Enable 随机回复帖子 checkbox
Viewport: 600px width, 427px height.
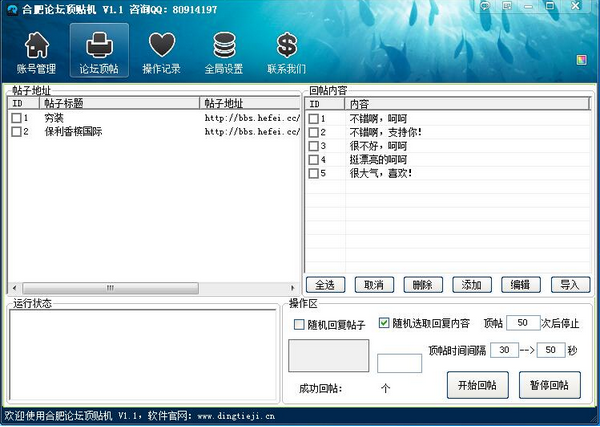299,324
